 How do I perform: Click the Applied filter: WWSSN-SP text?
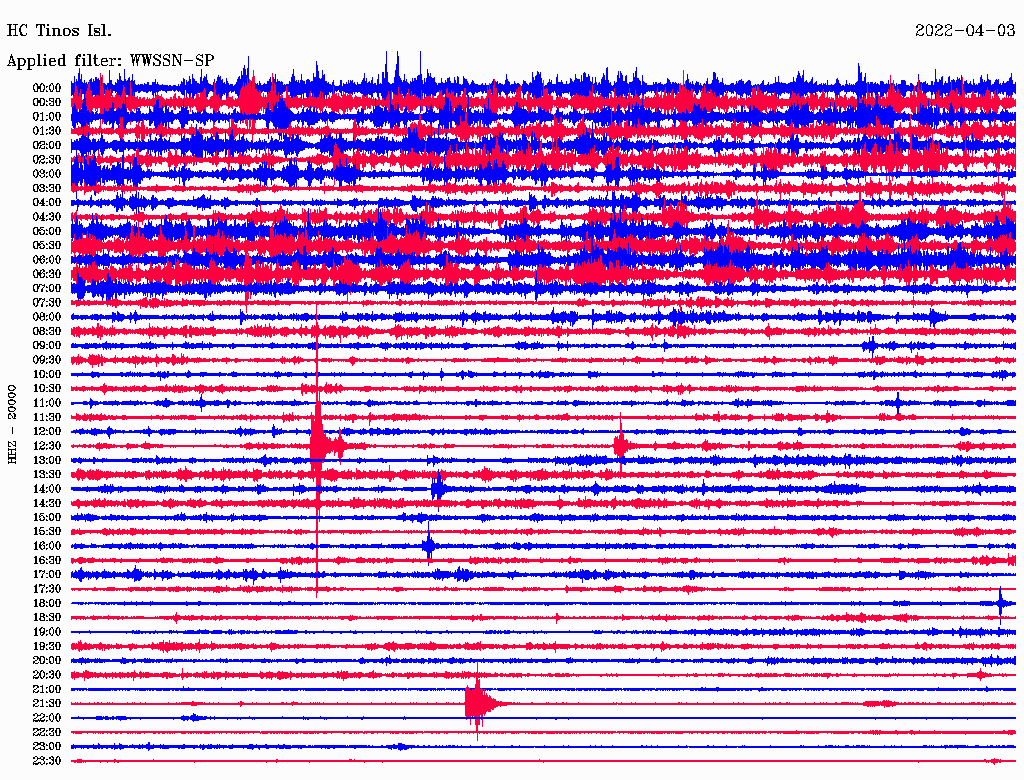[110, 61]
